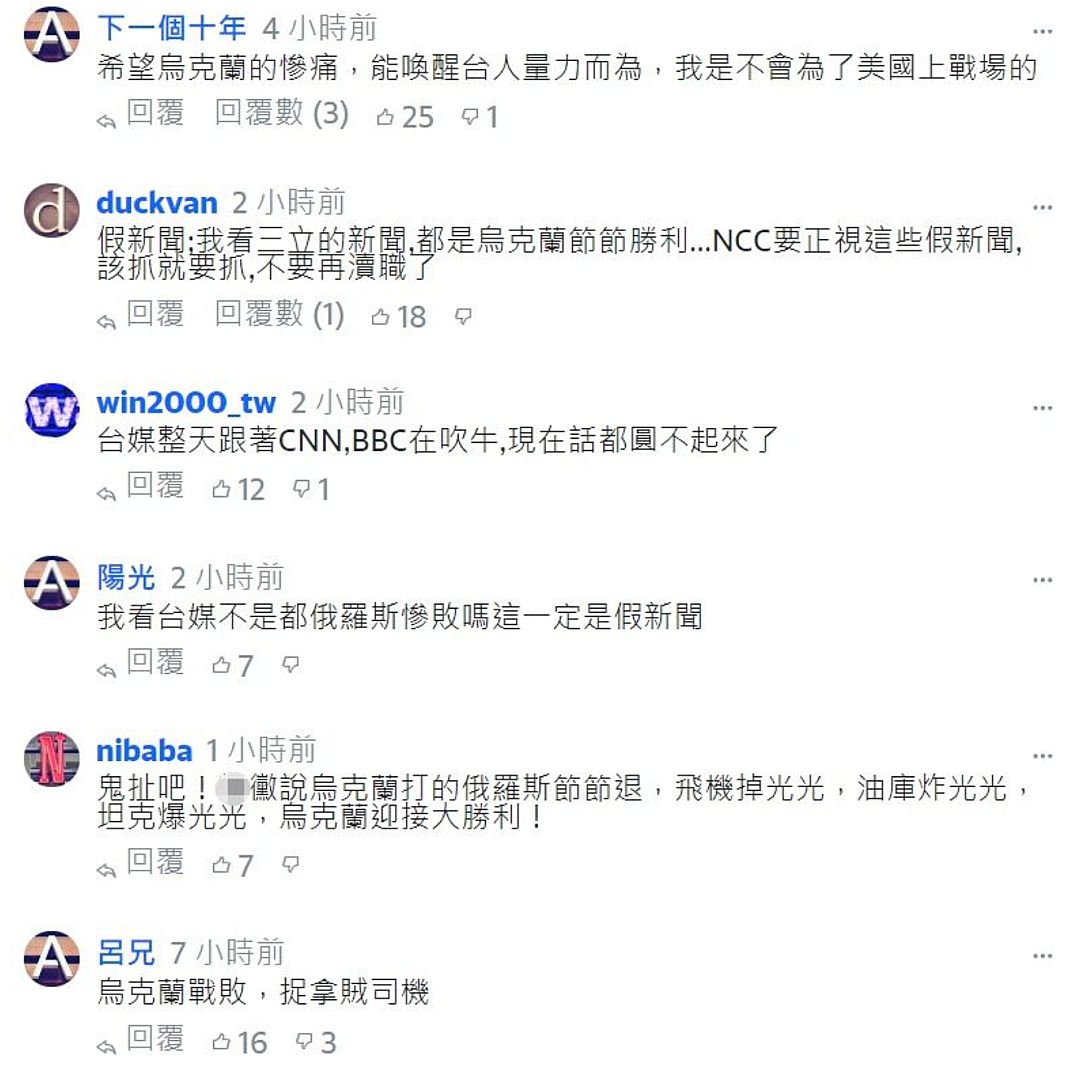Viewport: 1080px width, 1075px height.
Task: Open the duckvan username profile link
Action: 157,202
